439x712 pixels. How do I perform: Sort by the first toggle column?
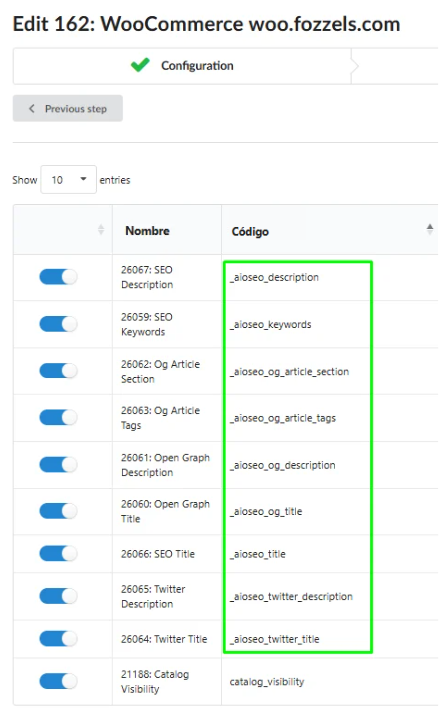101,230
